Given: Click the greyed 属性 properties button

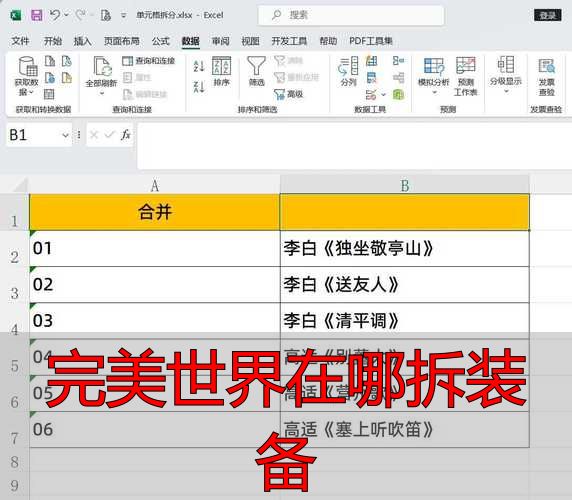Looking at the screenshot, I should [x=137, y=77].
